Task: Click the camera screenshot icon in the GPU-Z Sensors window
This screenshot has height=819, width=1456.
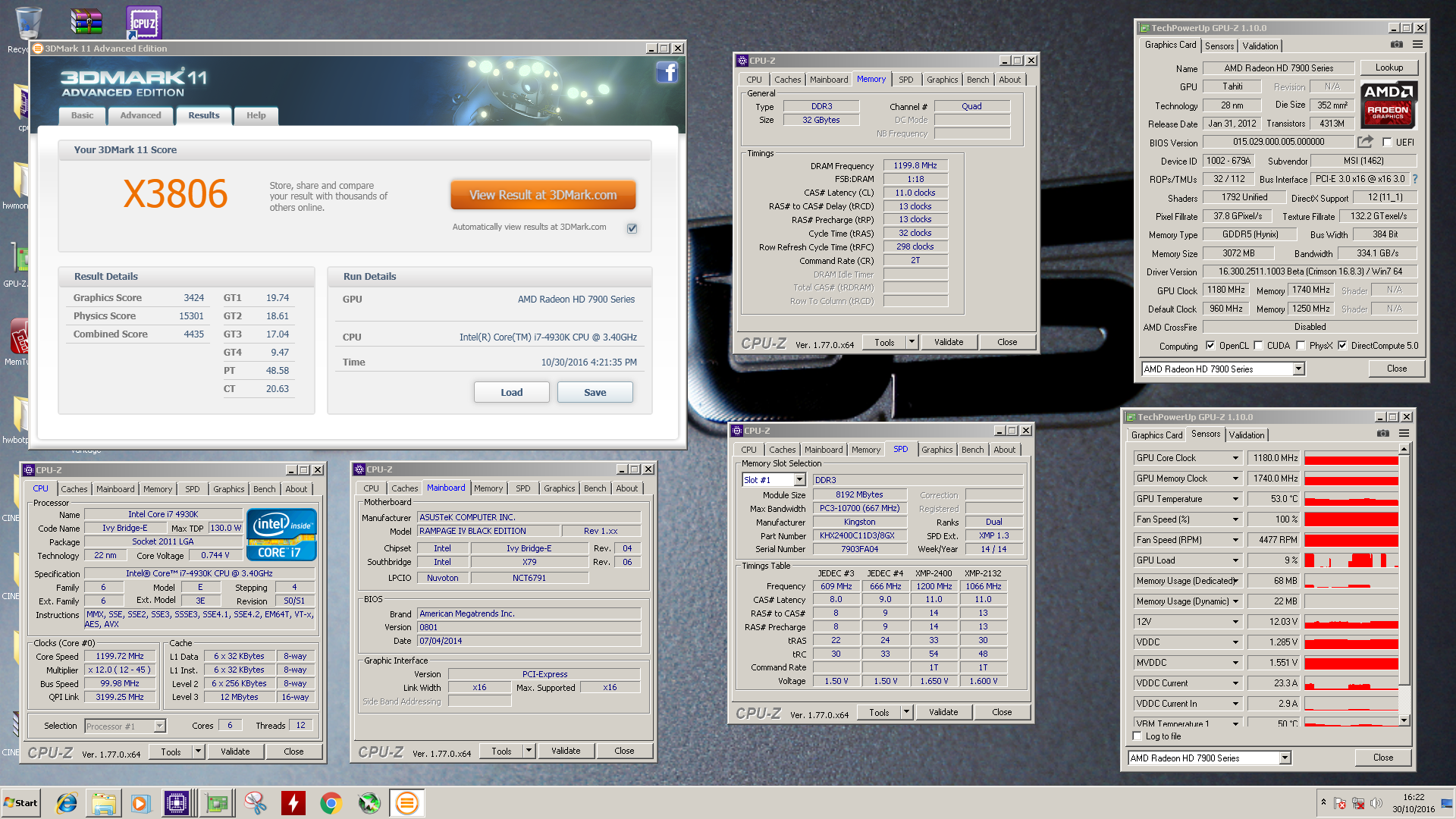Action: (x=1383, y=434)
